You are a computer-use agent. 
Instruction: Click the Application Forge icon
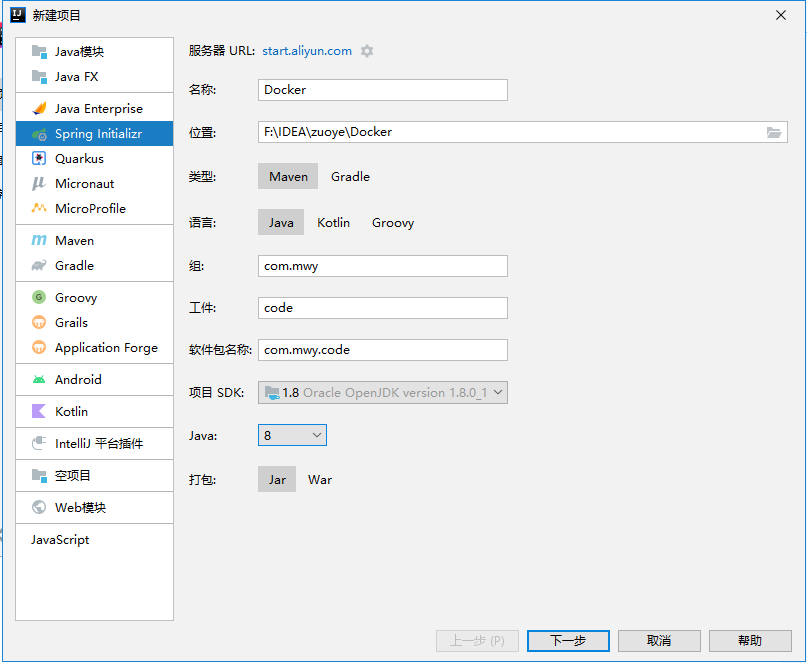(39, 347)
